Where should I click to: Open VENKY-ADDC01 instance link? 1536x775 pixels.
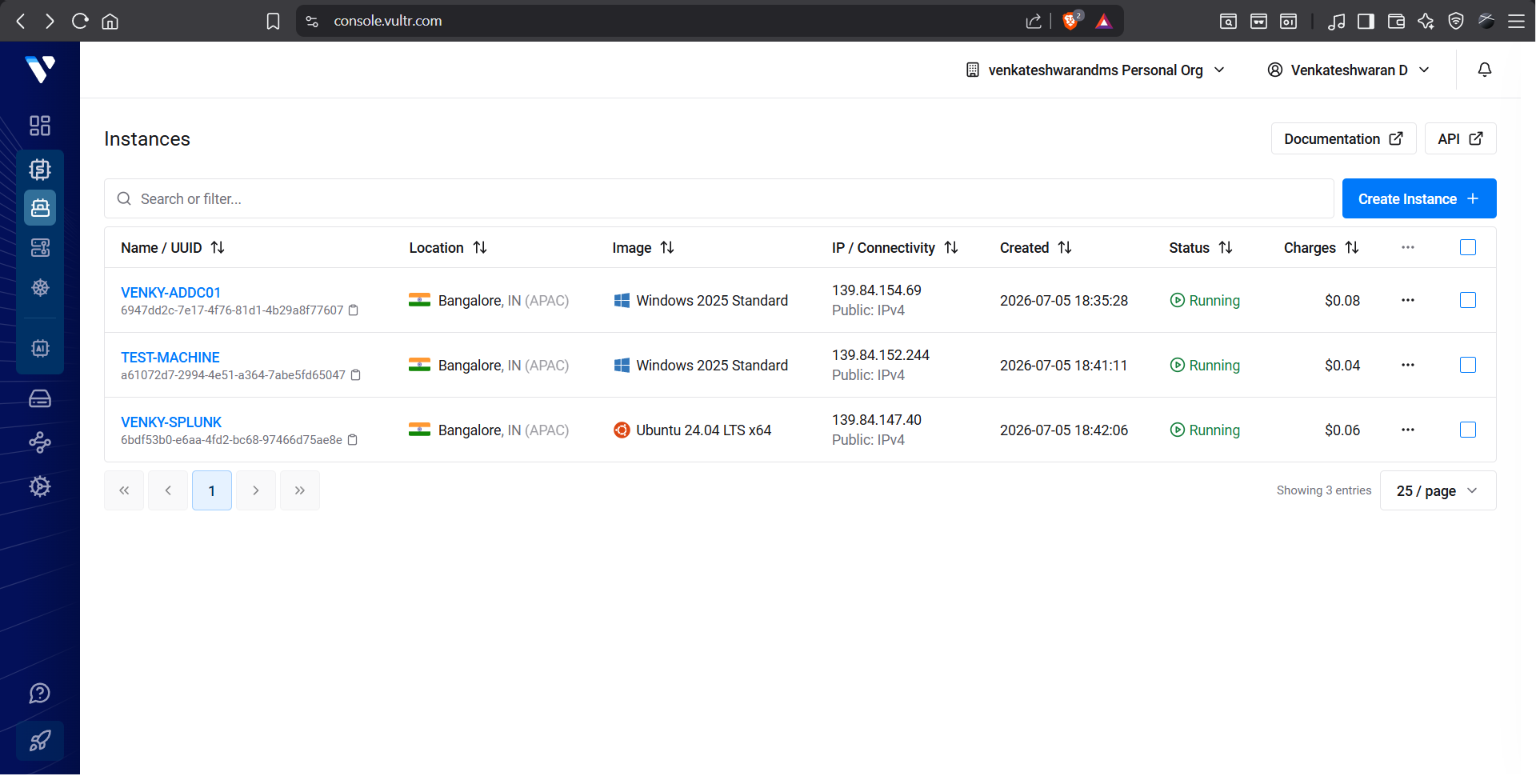point(171,292)
